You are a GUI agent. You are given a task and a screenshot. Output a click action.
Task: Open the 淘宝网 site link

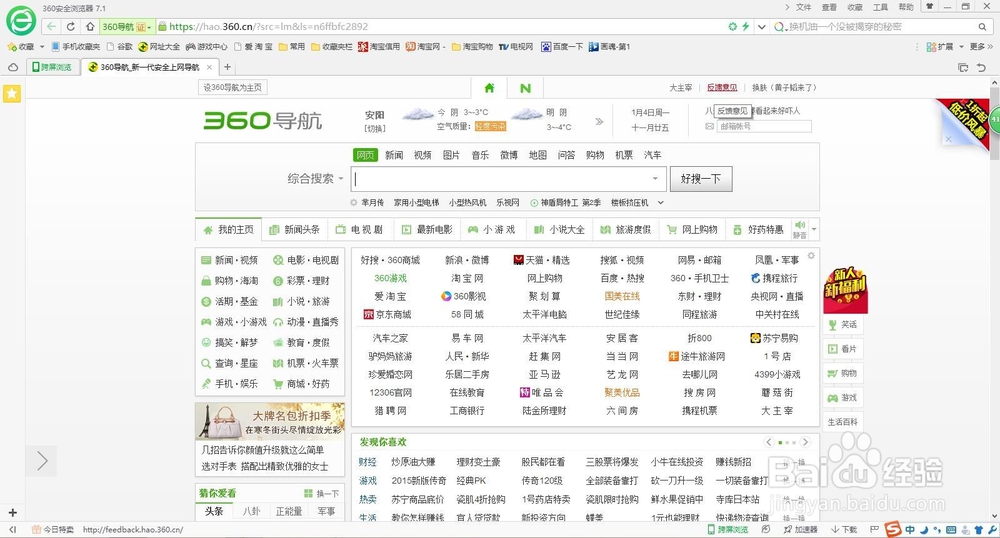point(467,278)
